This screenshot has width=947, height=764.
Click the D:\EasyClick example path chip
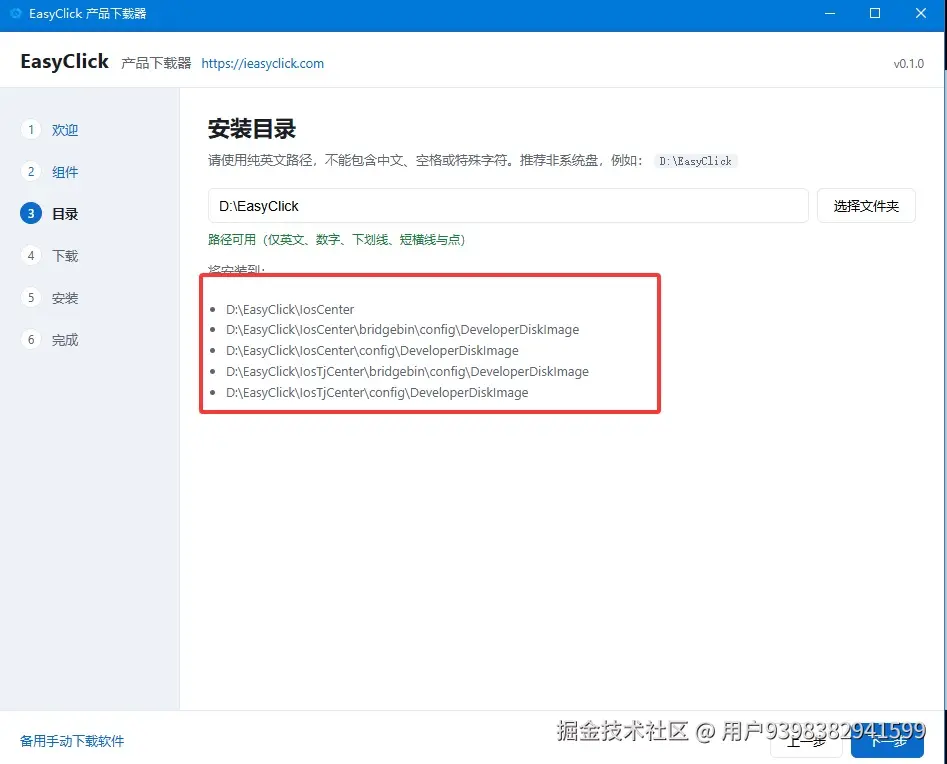[695, 161]
